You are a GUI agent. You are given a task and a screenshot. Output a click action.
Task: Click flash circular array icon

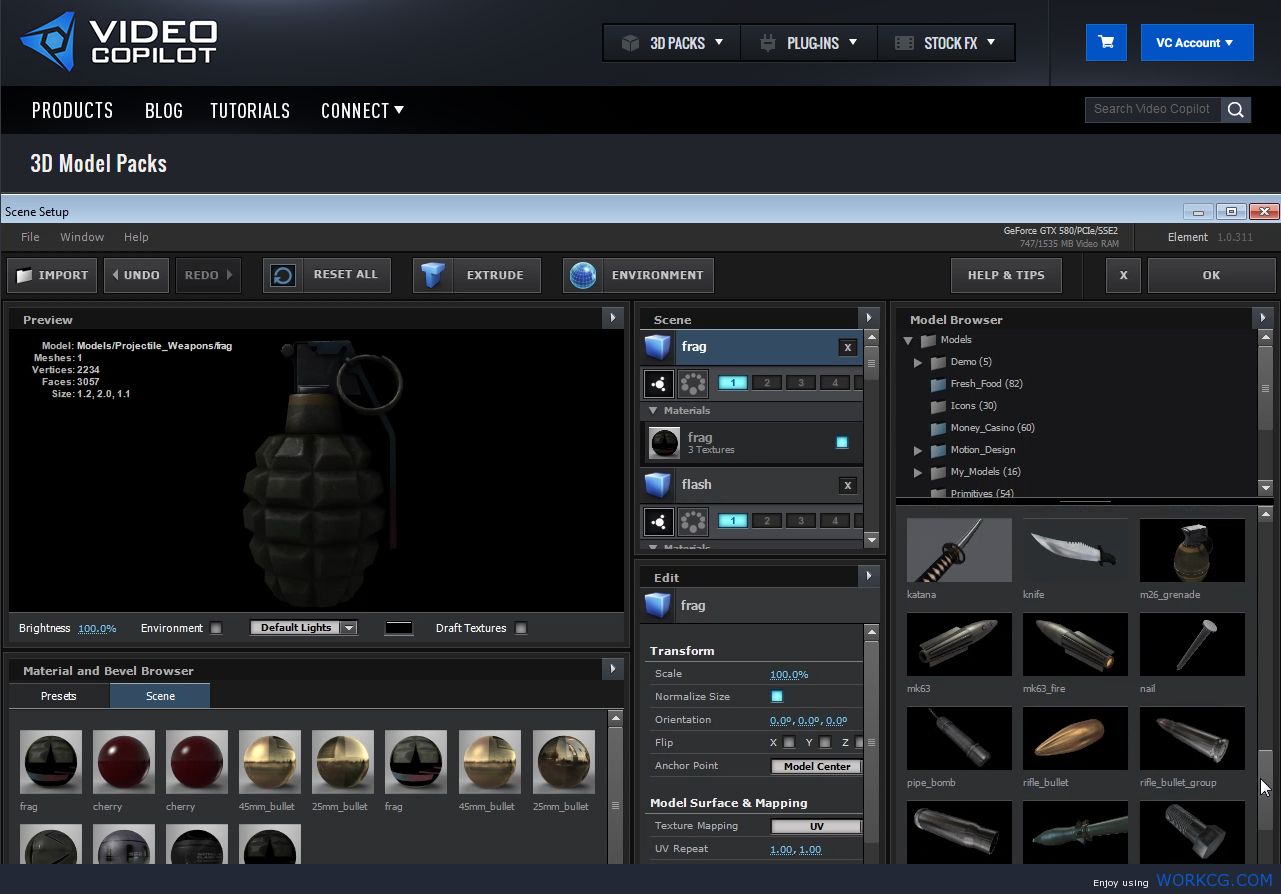coord(693,521)
